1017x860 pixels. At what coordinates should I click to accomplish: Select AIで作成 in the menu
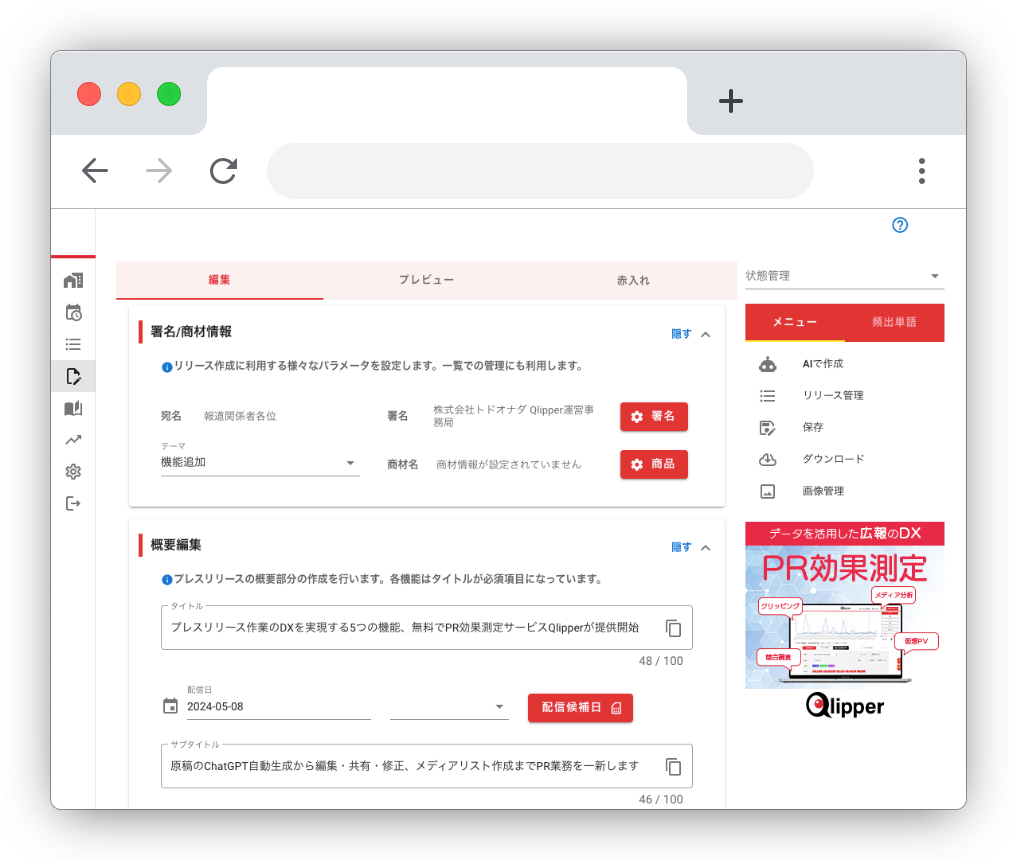[x=822, y=363]
